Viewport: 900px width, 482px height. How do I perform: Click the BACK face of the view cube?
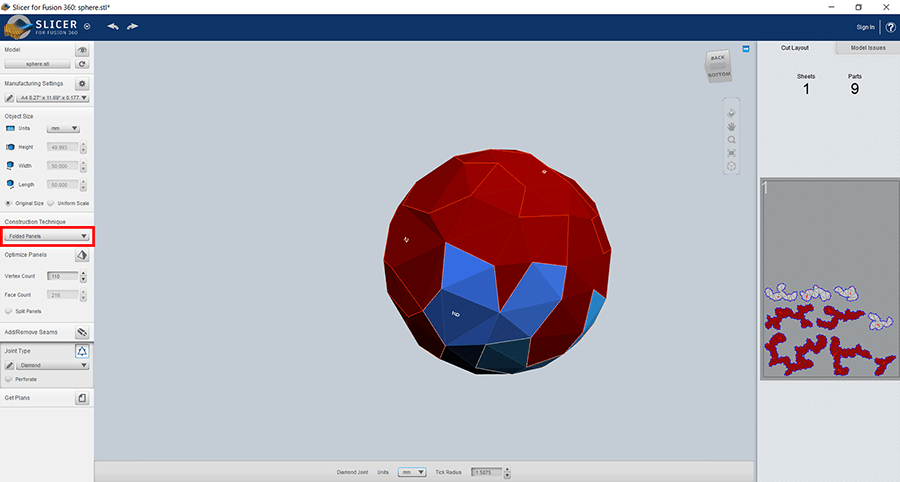(x=717, y=57)
